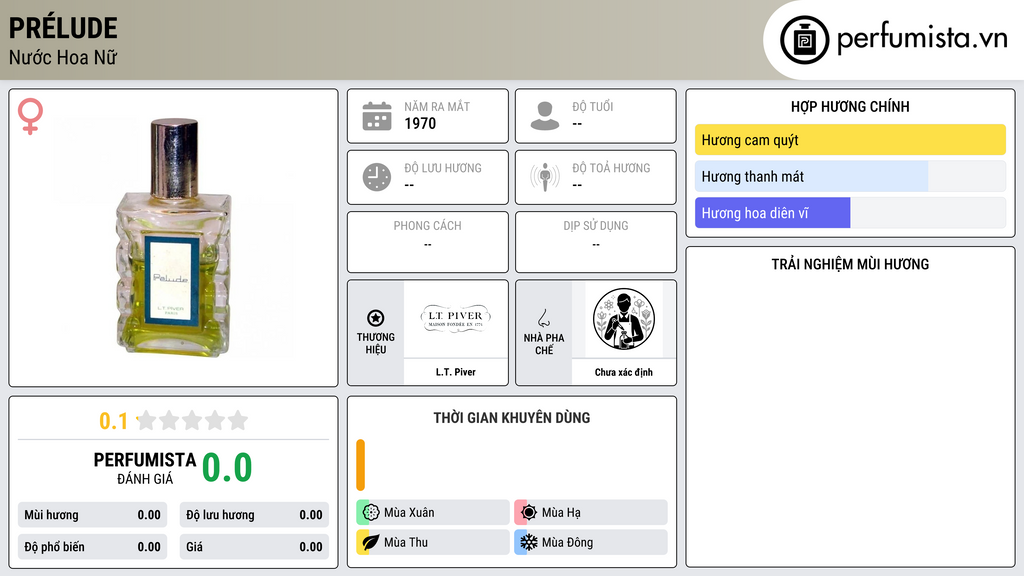Click the star badge icon above Thương hiệu

pyautogui.click(x=376, y=318)
